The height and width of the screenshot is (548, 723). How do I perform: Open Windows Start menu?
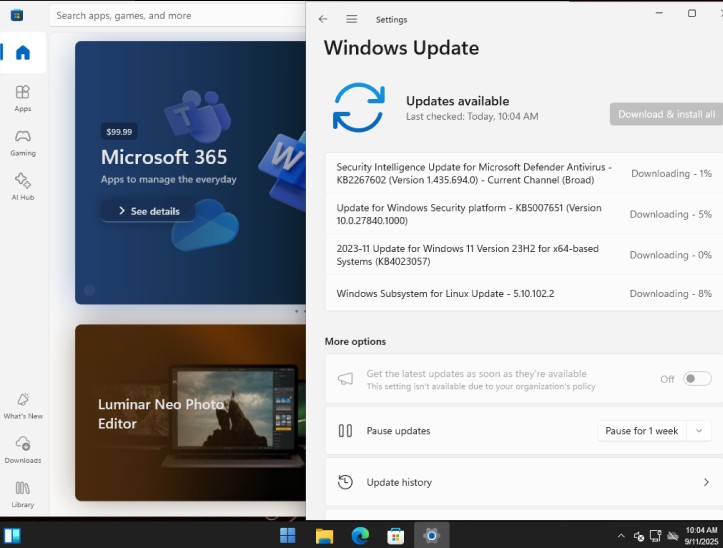point(288,536)
